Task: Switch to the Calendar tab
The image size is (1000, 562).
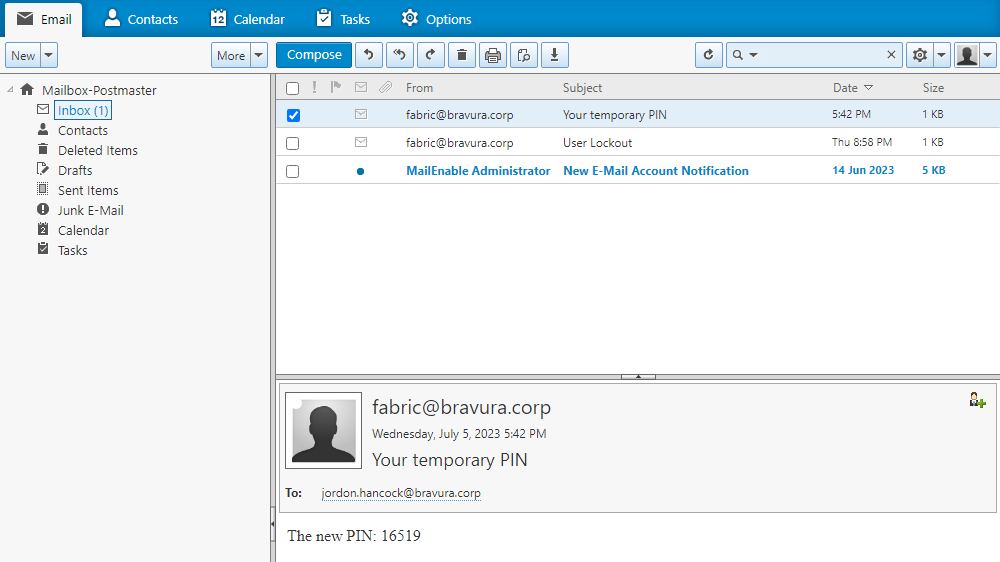Action: pos(247,19)
